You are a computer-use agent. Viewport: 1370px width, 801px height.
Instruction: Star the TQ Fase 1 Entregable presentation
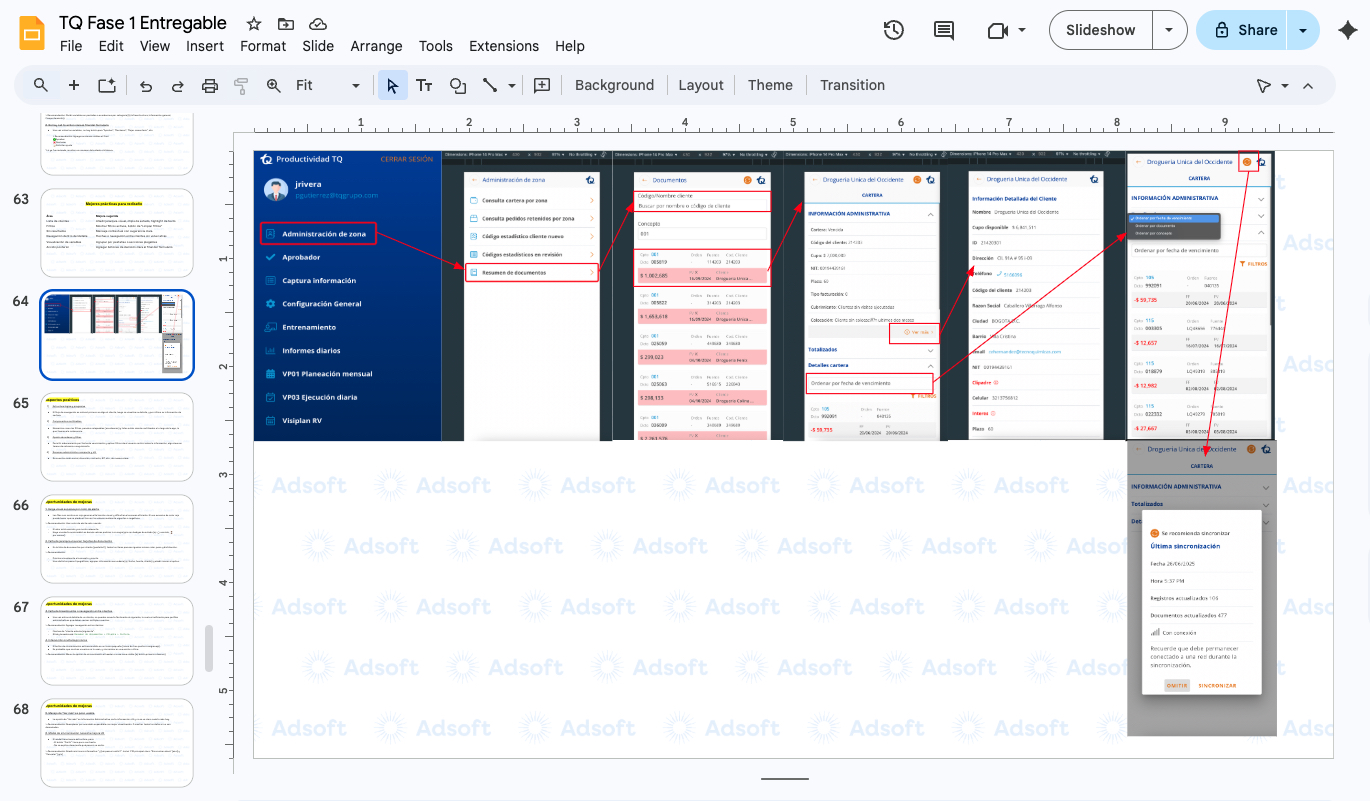254,24
